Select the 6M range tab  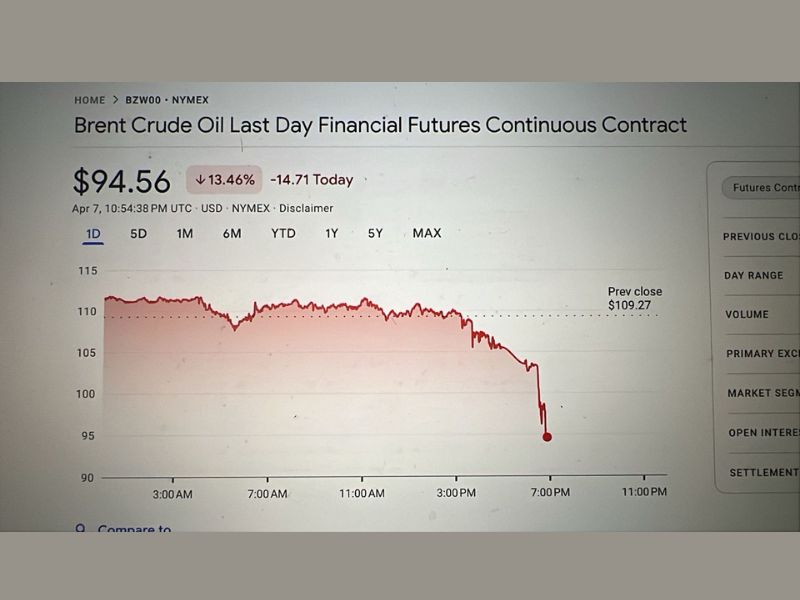[232, 233]
